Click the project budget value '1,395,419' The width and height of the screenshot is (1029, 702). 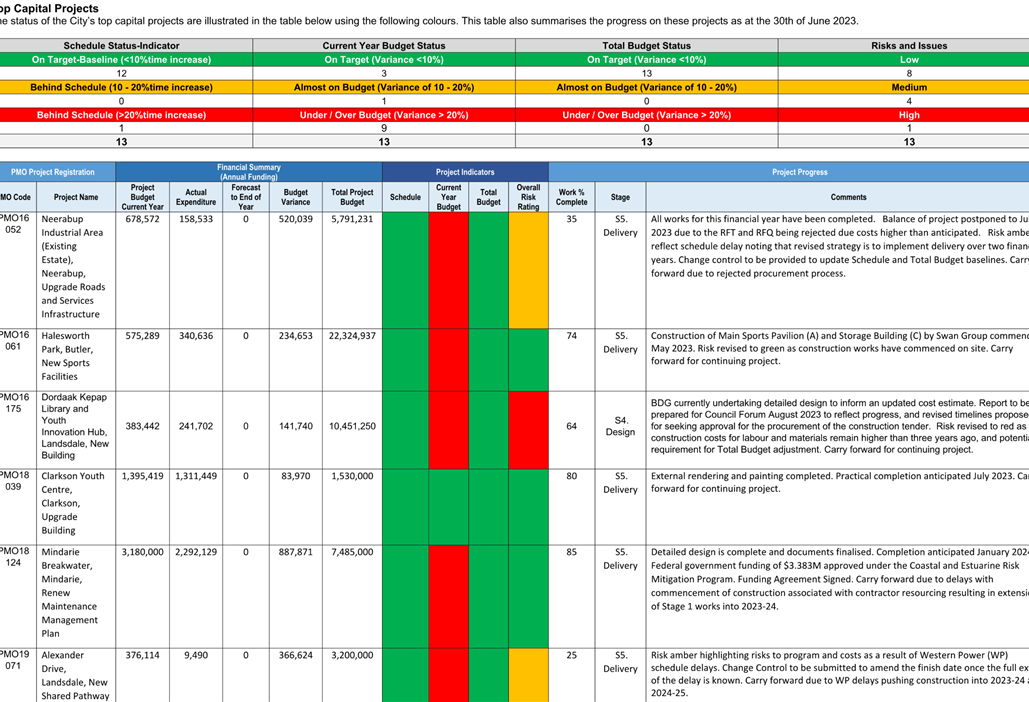(x=142, y=476)
